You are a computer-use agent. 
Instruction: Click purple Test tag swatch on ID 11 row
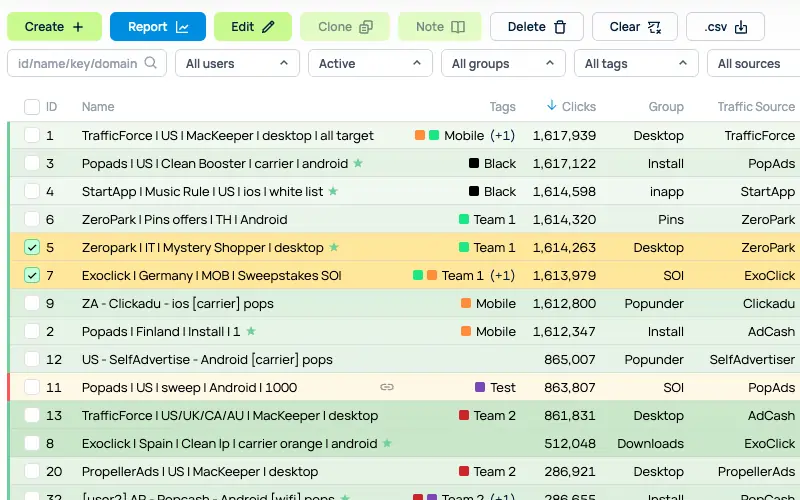480,387
